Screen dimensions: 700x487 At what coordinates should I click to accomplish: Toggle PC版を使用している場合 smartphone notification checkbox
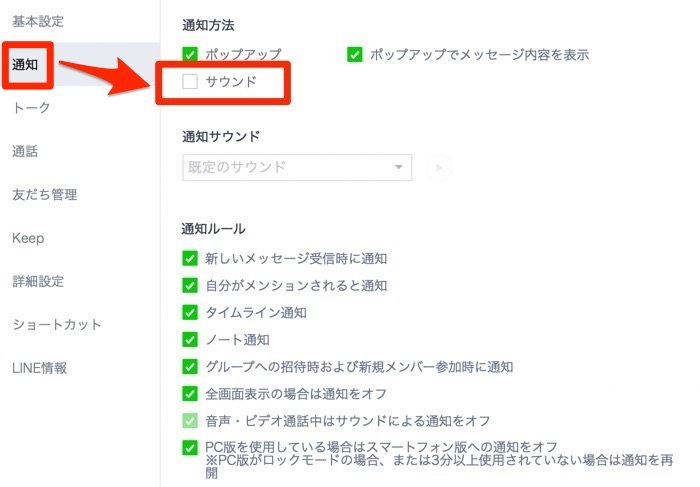[190, 447]
